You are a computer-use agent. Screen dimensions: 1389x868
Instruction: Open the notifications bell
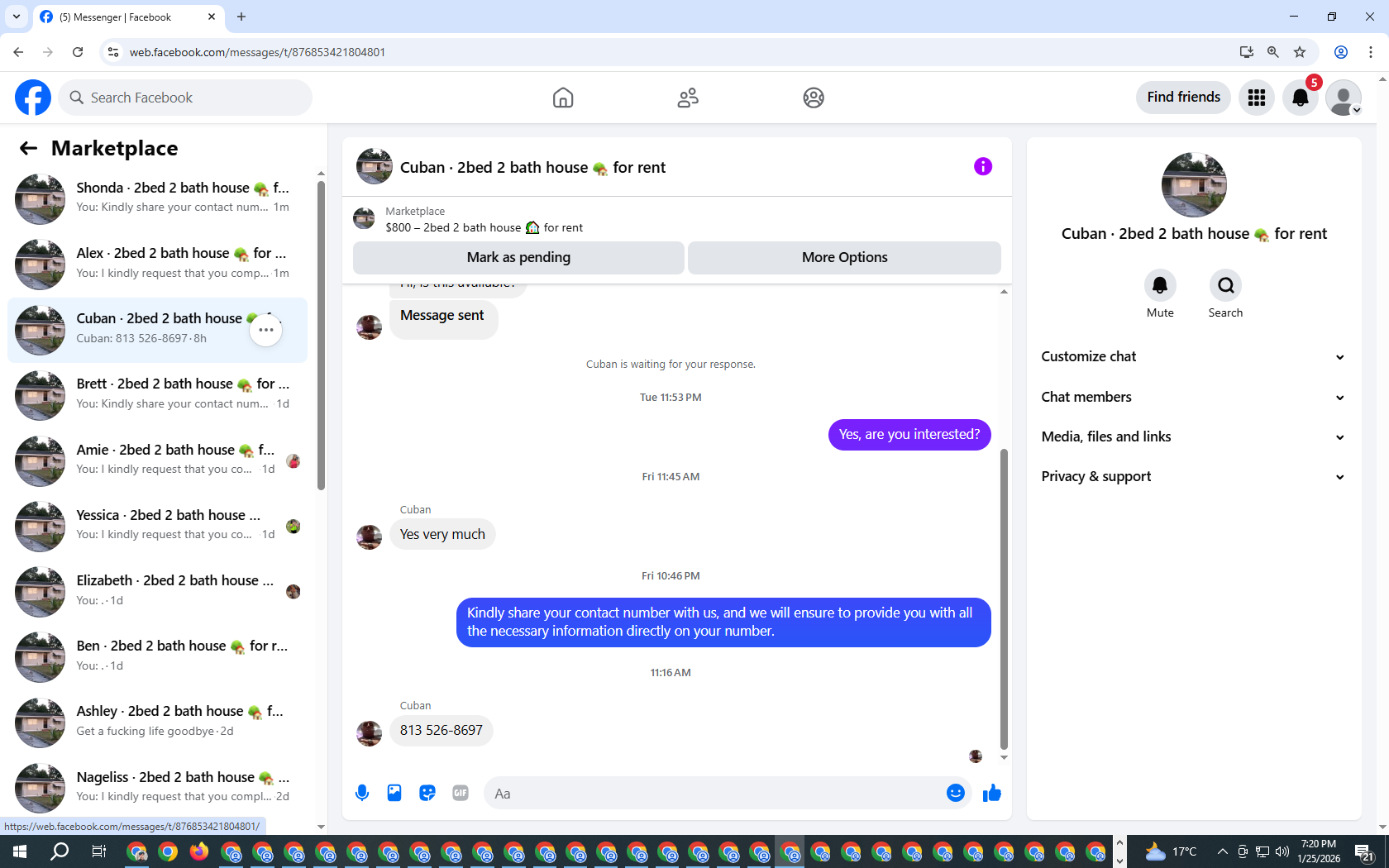pyautogui.click(x=1301, y=98)
